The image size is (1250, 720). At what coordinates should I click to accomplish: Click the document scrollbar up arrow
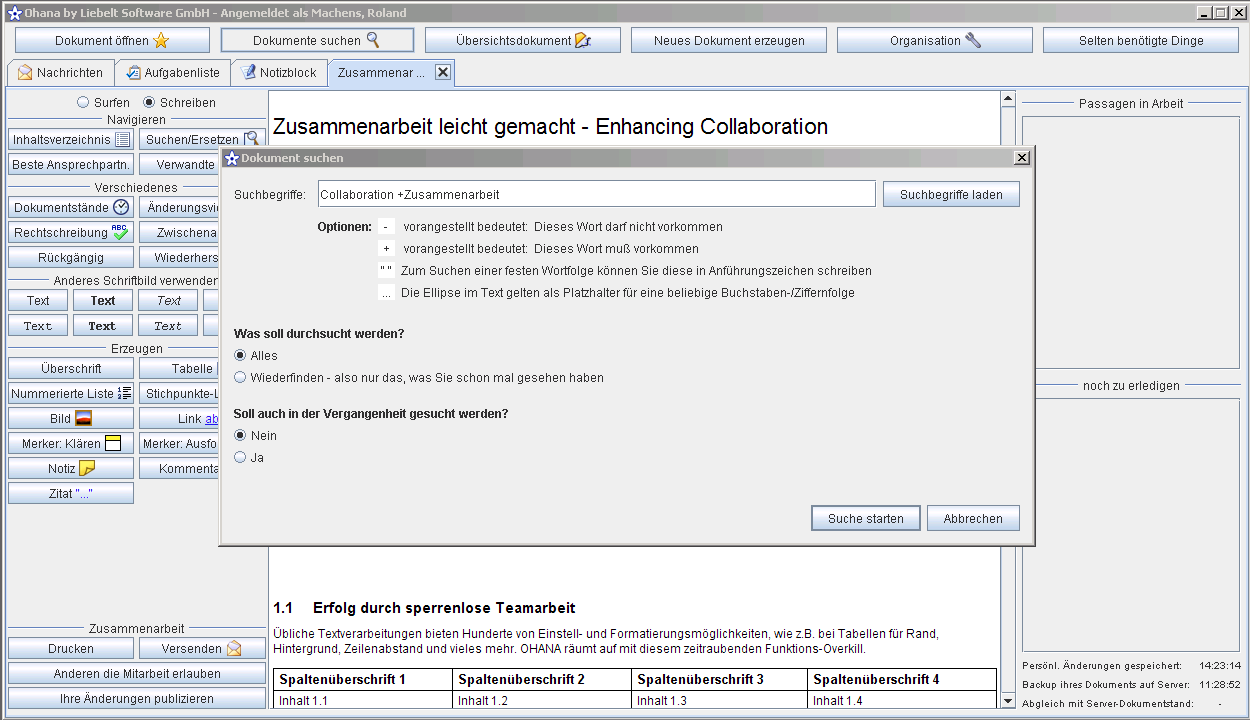[x=1008, y=99]
